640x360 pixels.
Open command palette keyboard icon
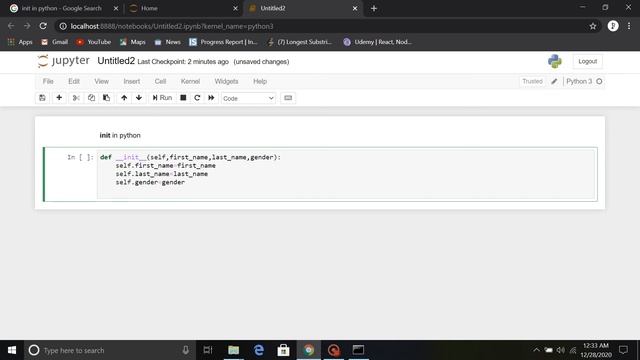coord(288,98)
